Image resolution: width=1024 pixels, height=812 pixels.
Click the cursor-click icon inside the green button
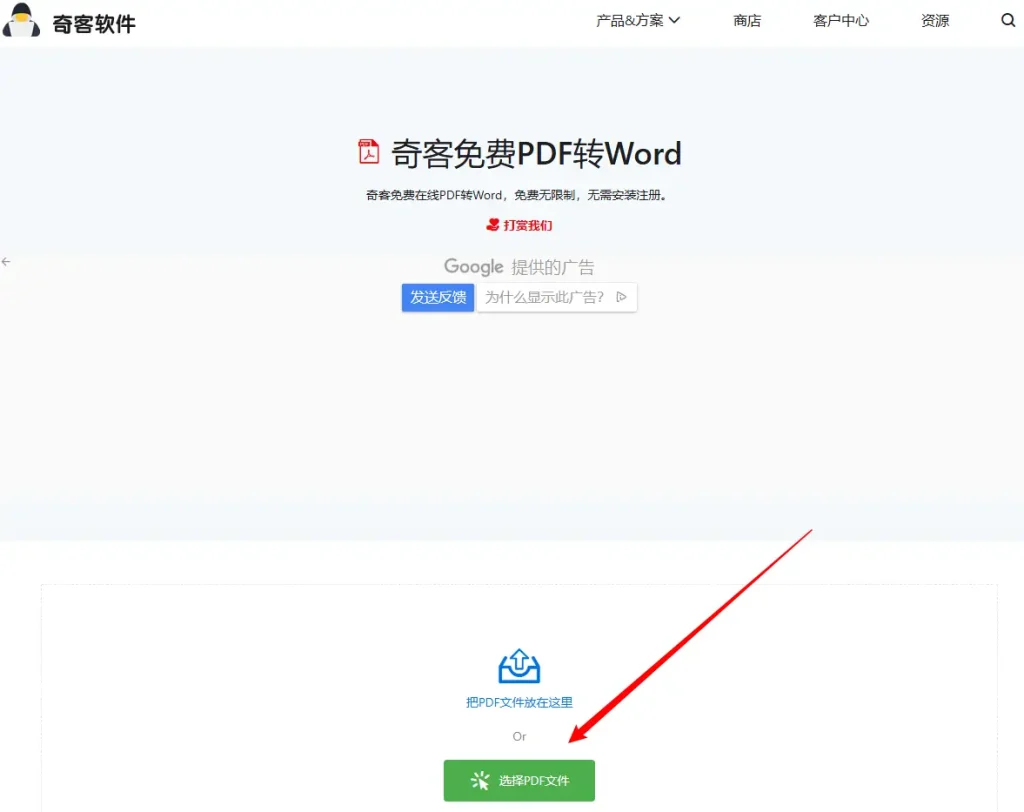click(x=480, y=780)
